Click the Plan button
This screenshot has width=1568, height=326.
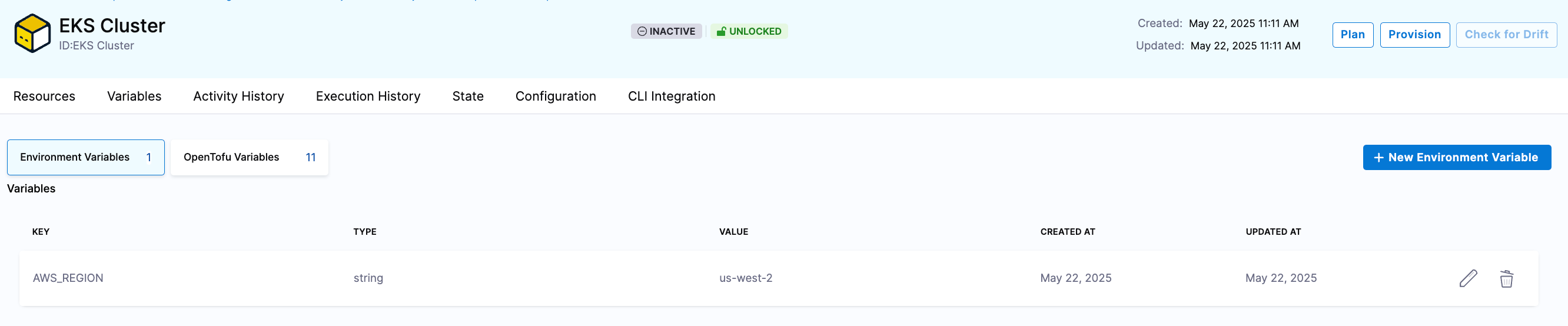point(1352,35)
